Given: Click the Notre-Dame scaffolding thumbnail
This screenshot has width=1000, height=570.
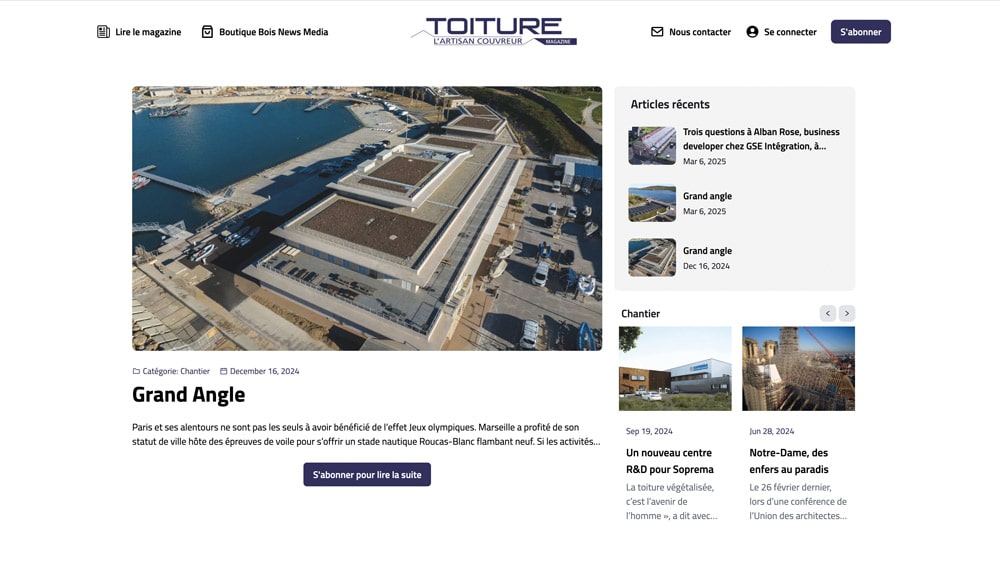Looking at the screenshot, I should [798, 369].
